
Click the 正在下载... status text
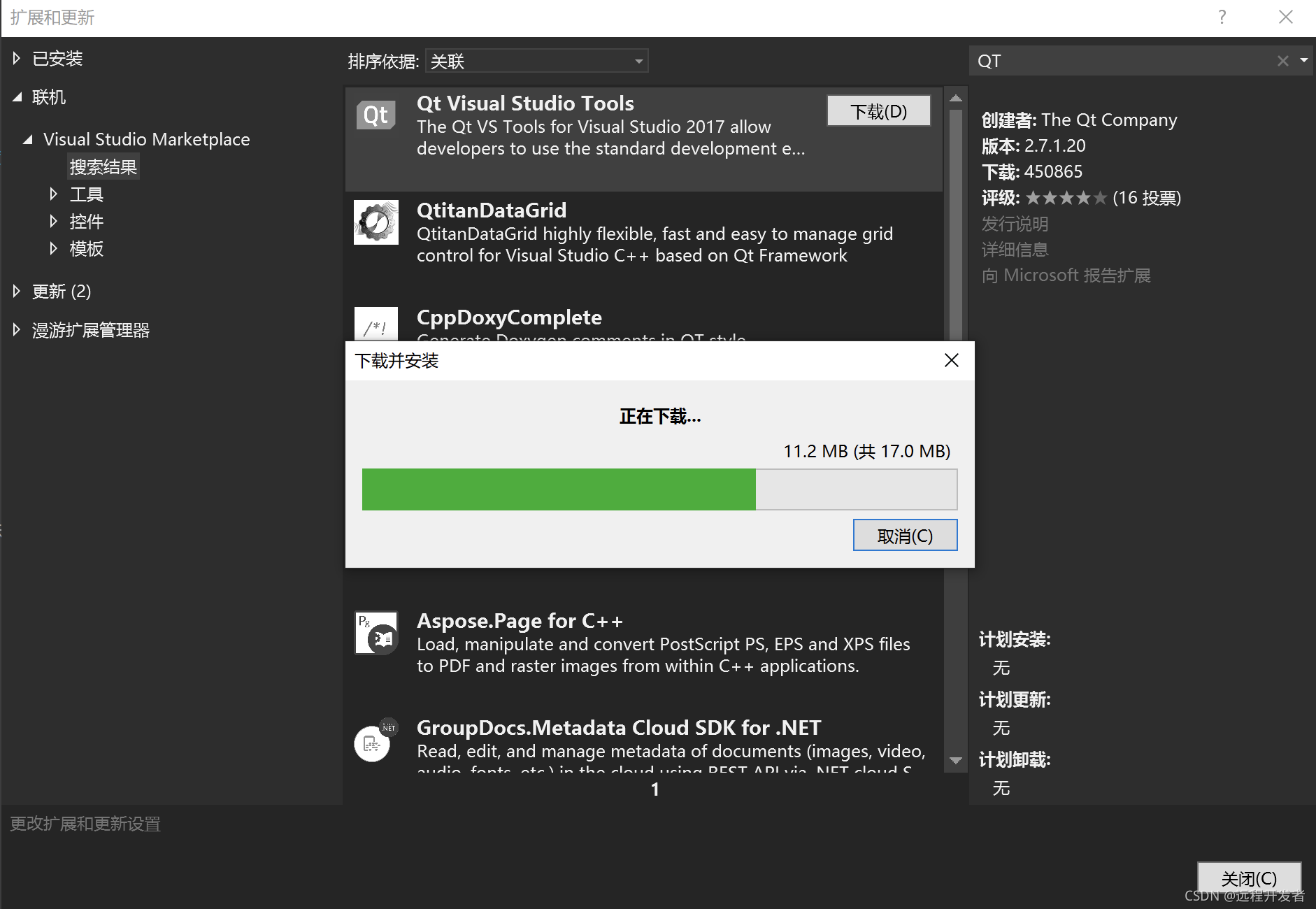tap(660, 417)
